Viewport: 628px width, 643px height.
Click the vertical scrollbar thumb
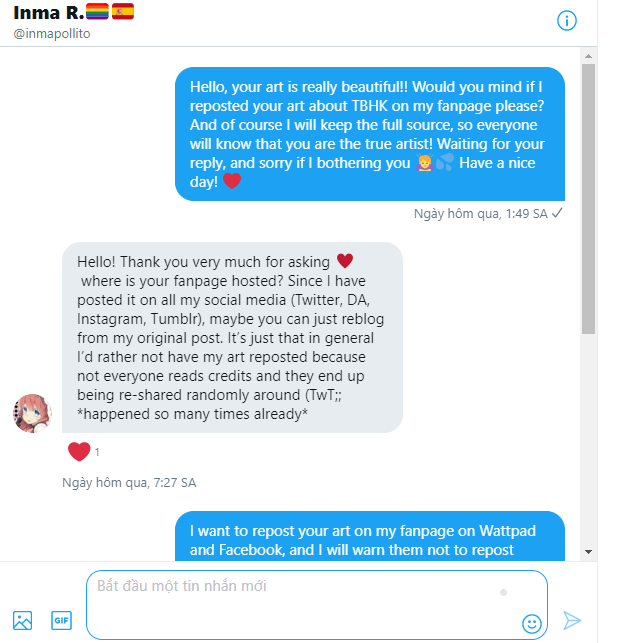click(588, 199)
